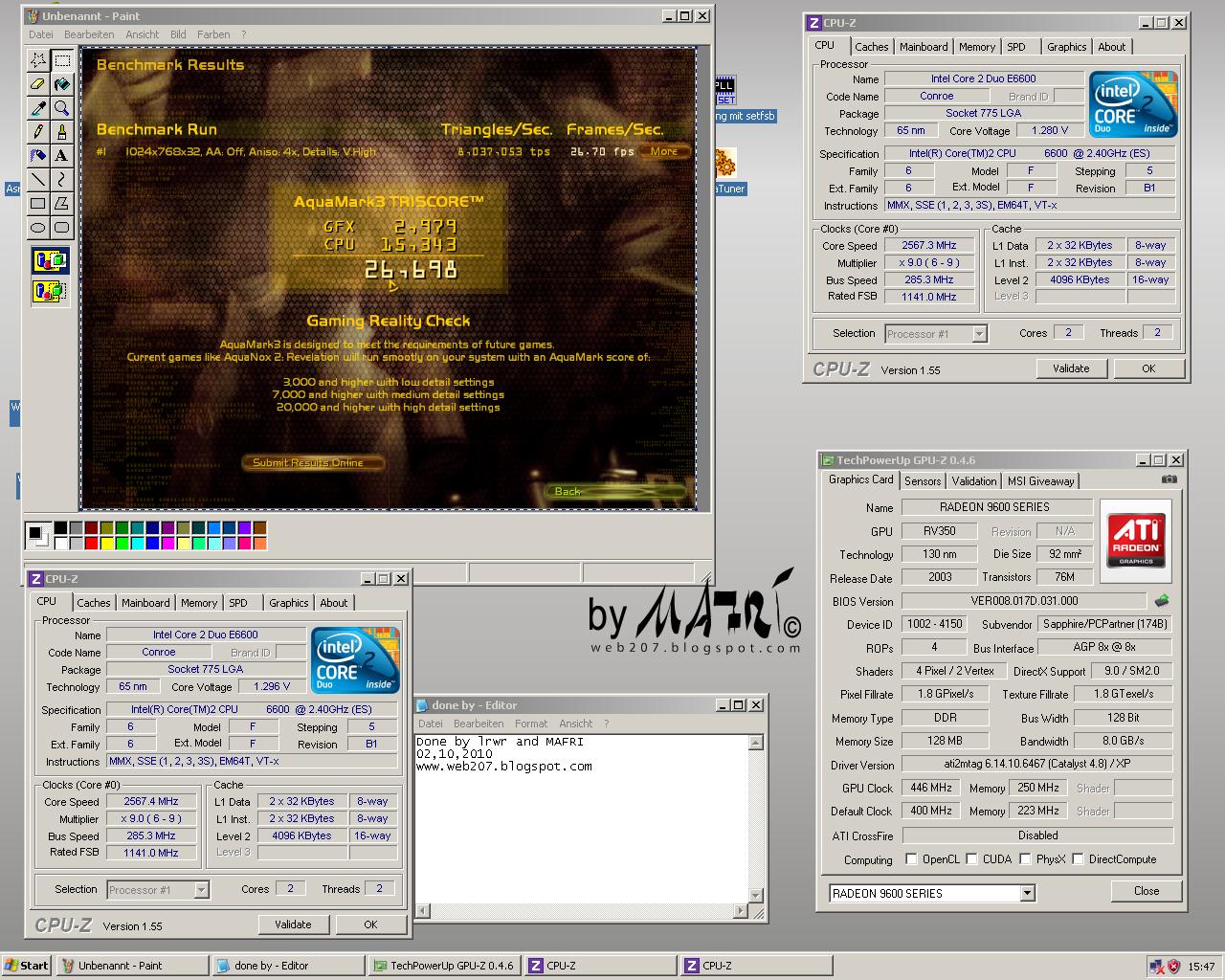
Task: Select the Polygon shape tool
Action: 62,204
